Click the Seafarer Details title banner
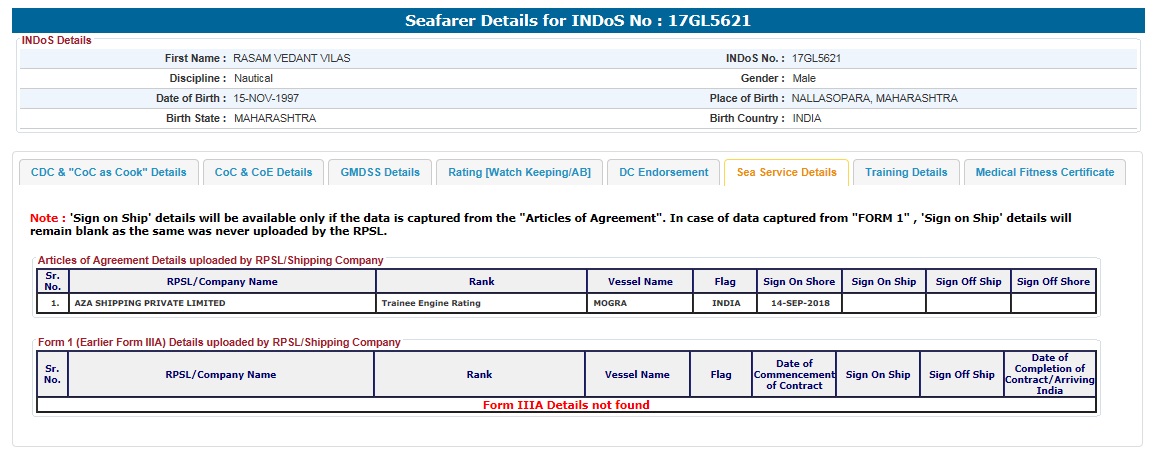1168x468 pixels. [578, 20]
